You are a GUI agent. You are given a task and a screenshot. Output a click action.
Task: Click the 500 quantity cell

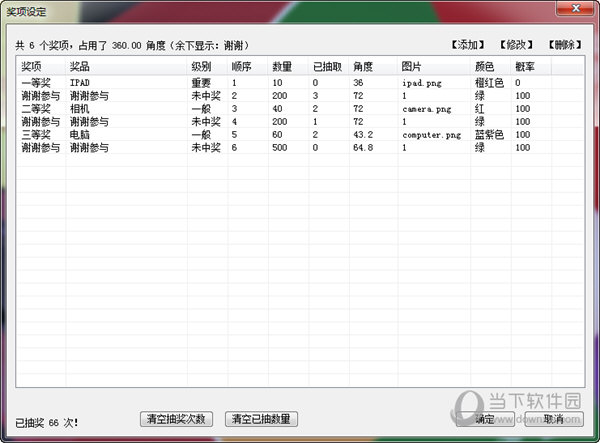pyautogui.click(x=279, y=148)
